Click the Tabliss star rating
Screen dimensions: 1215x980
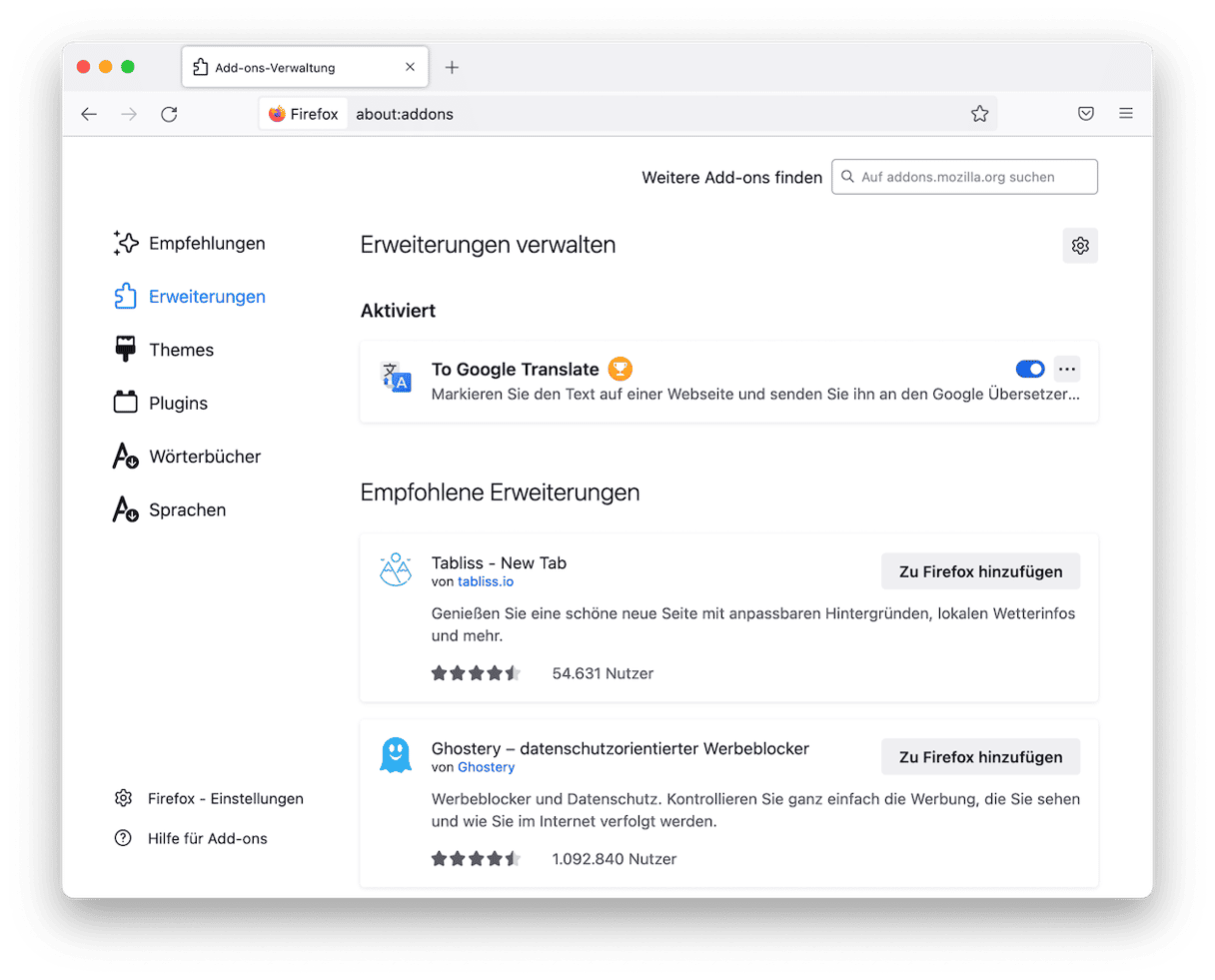(477, 673)
